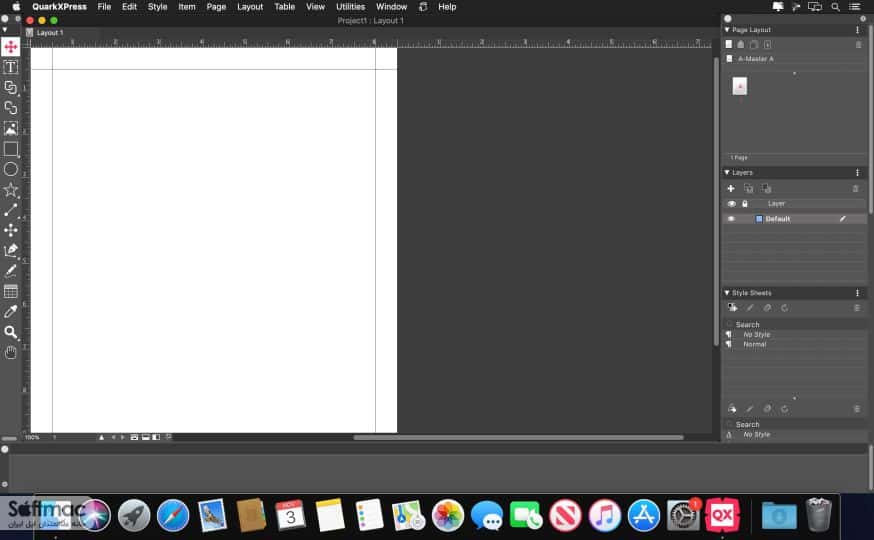Screen dimensions: 874x540
Task: Select the Item move tool
Action: pyautogui.click(x=11, y=46)
